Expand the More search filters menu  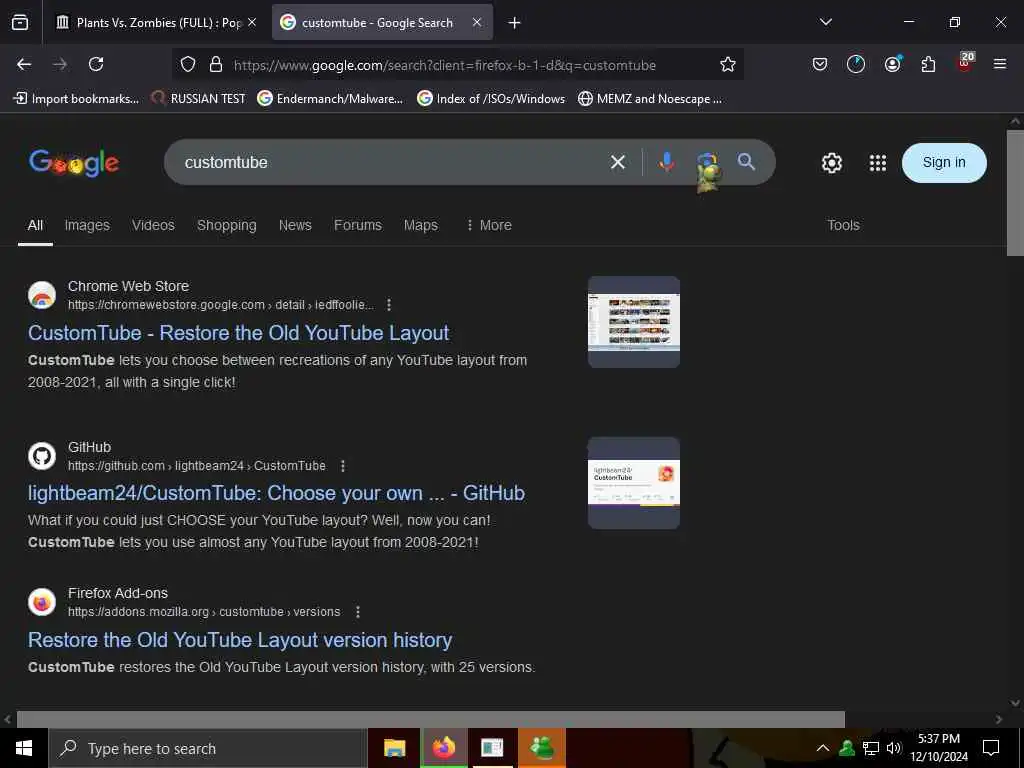[488, 225]
